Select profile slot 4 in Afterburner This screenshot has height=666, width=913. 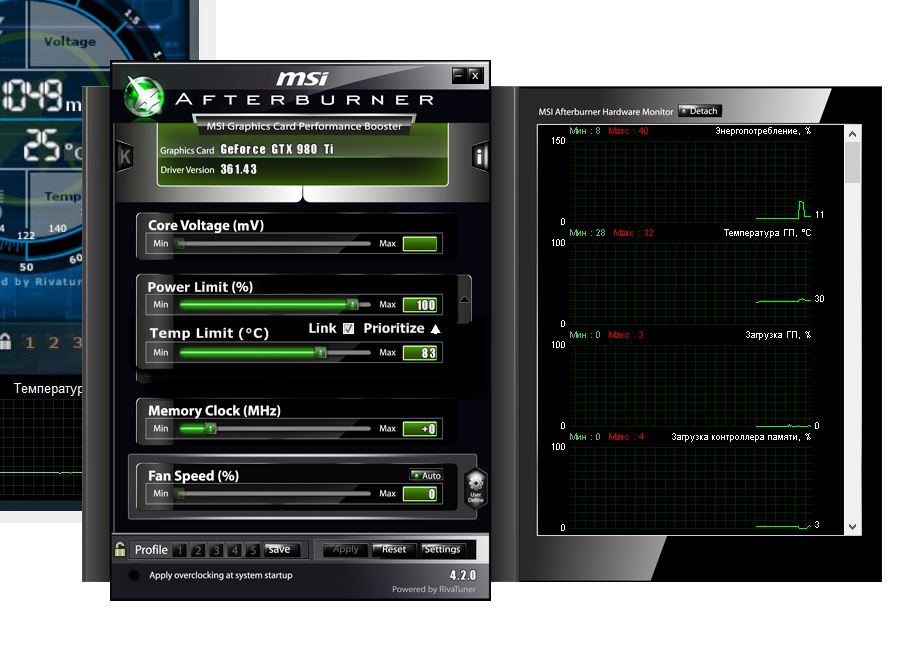pyautogui.click(x=235, y=550)
